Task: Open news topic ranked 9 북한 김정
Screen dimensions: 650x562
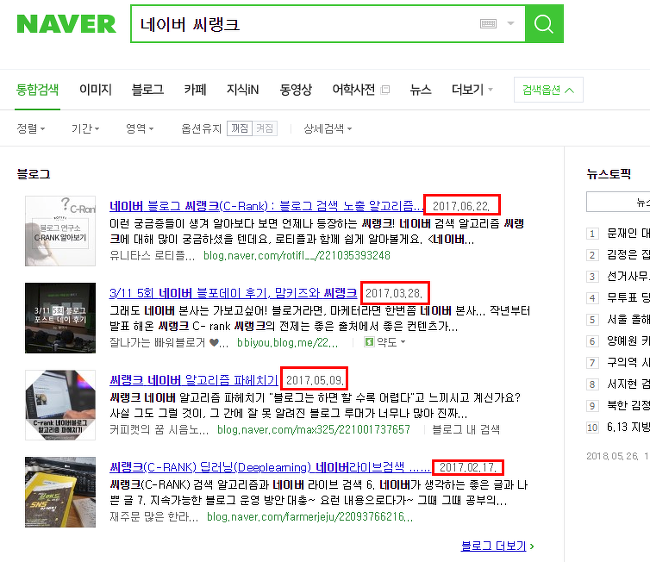Action: [x=628, y=406]
